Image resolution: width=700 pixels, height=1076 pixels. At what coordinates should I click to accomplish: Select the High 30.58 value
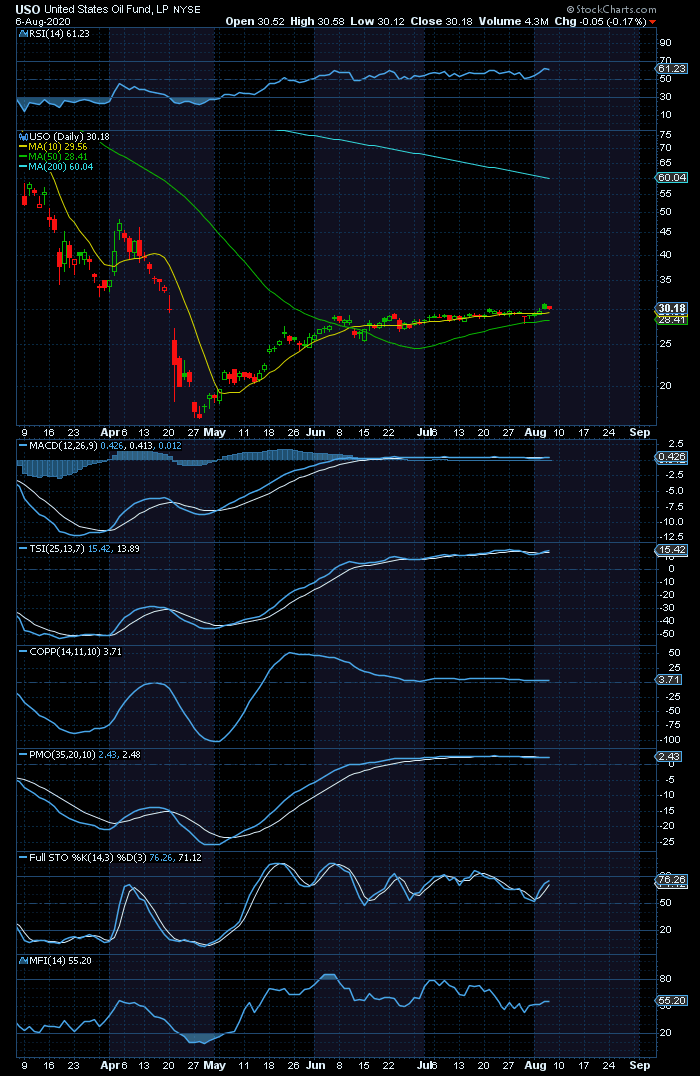coord(317,21)
